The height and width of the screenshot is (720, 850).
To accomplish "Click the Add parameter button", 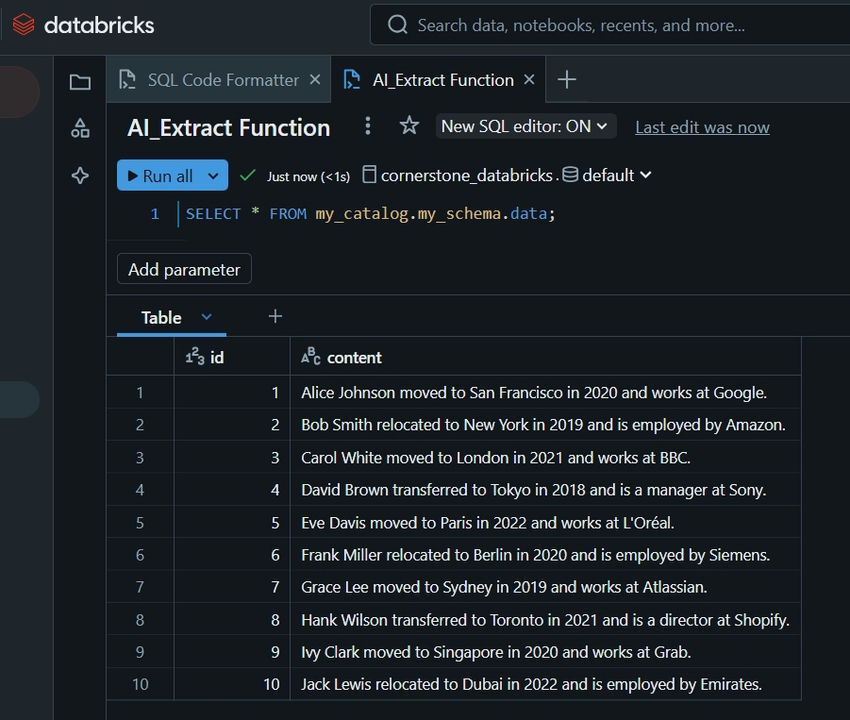I will tap(184, 269).
